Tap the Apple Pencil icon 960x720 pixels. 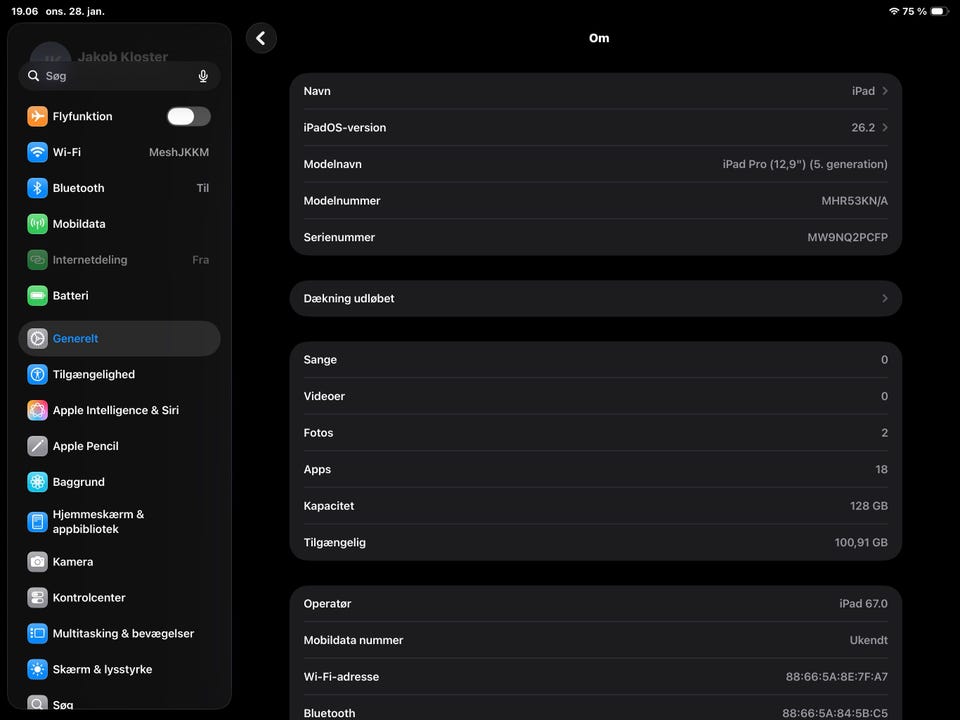[37, 446]
